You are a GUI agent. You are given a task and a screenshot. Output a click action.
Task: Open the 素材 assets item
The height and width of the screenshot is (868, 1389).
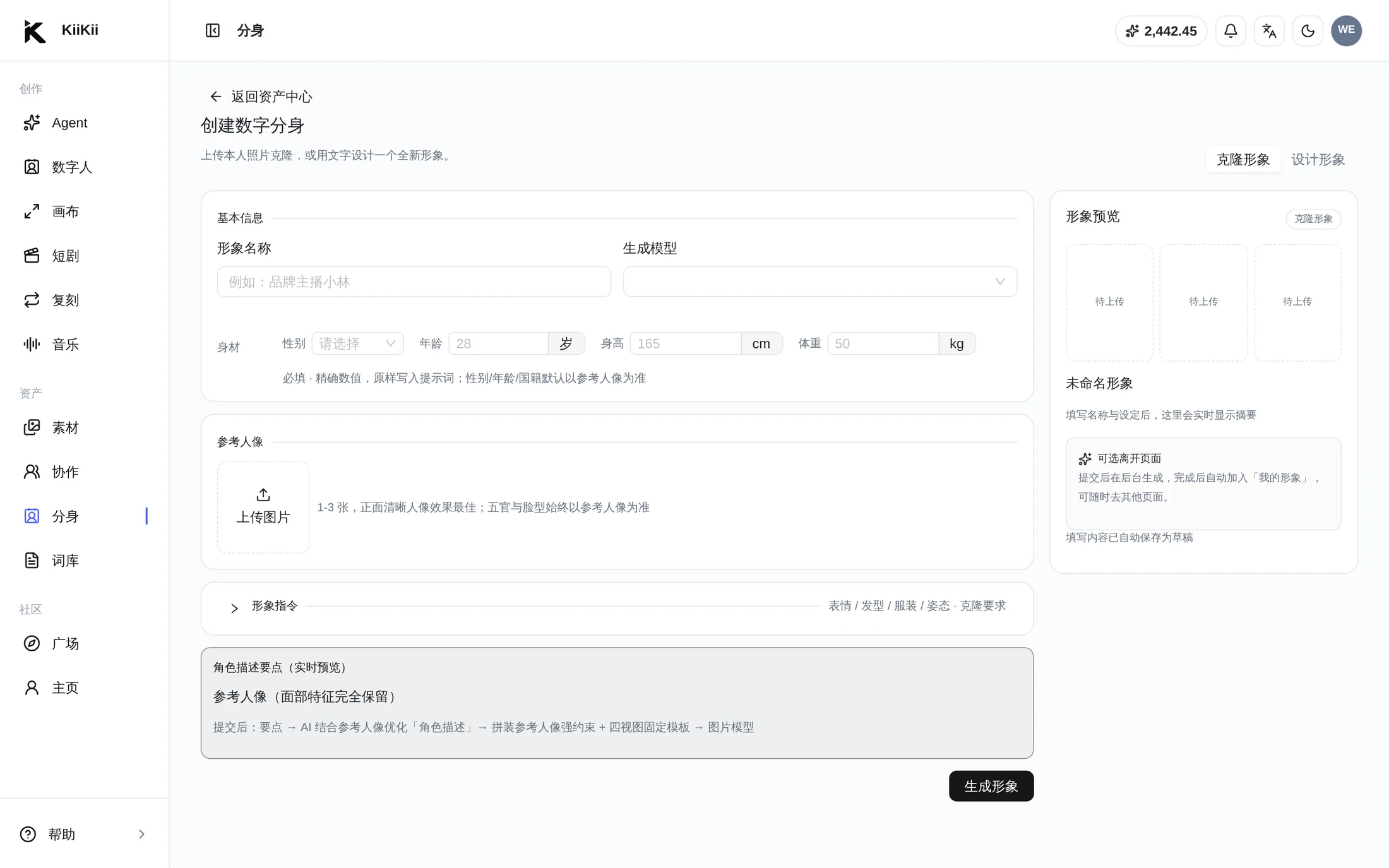click(84, 427)
